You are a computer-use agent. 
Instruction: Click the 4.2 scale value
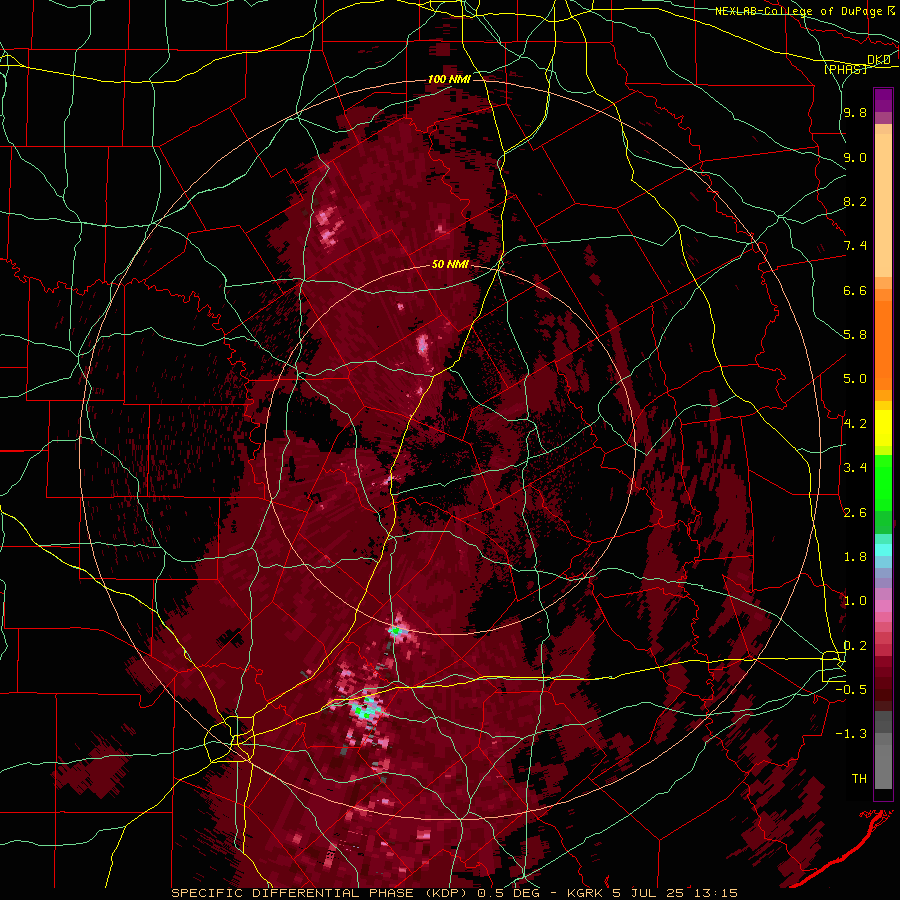855,424
